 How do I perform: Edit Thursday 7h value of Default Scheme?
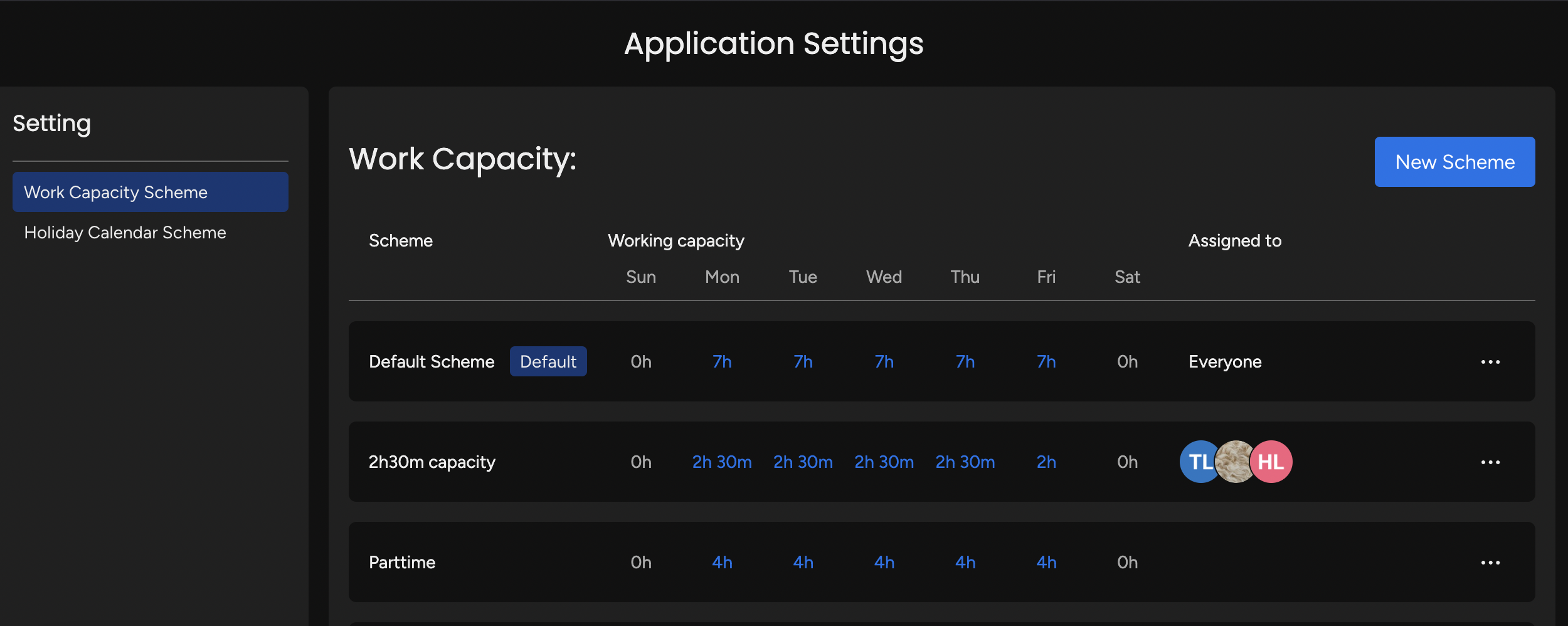[x=965, y=361]
